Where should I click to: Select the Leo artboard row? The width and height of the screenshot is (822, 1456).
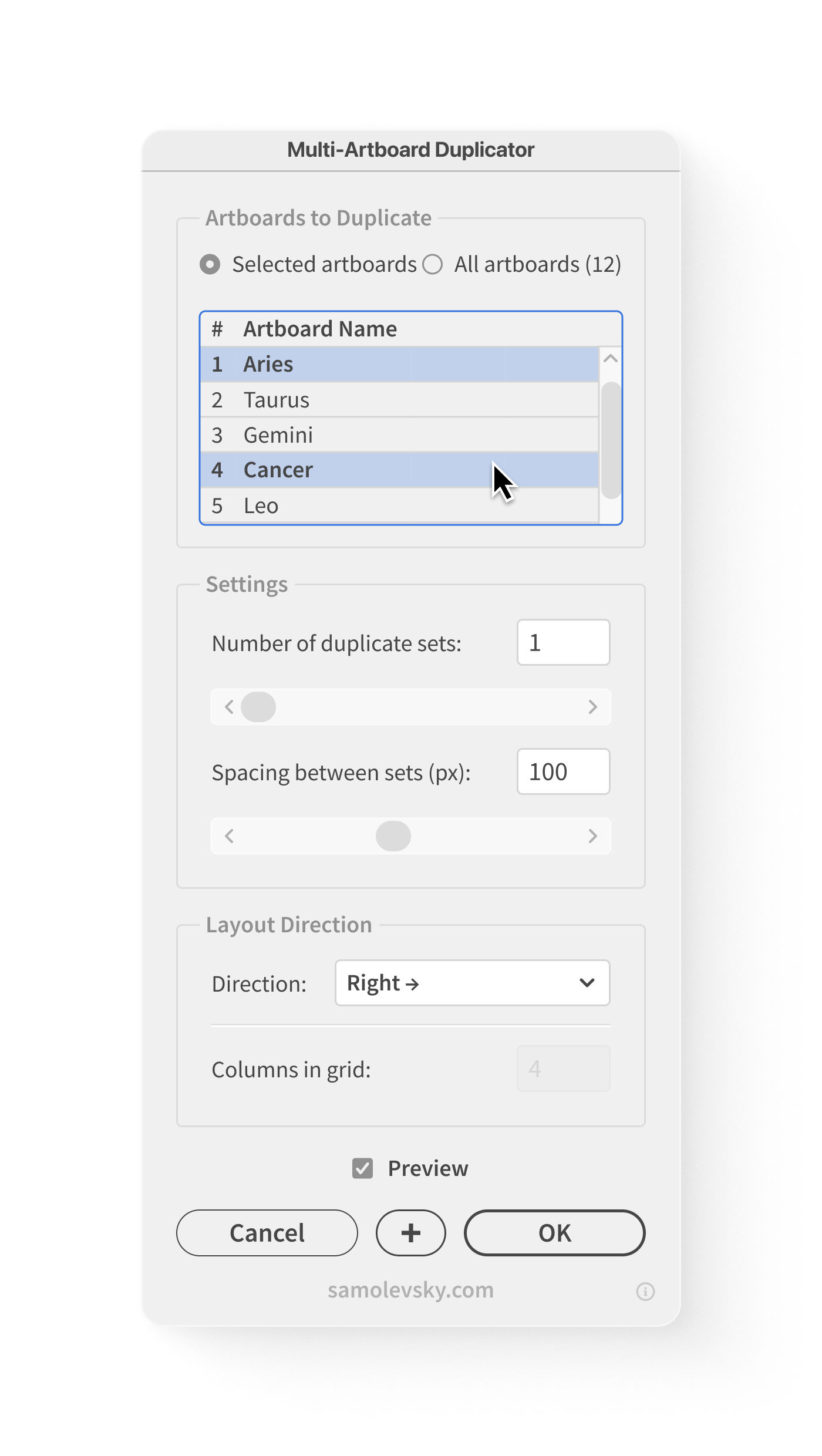(x=399, y=505)
